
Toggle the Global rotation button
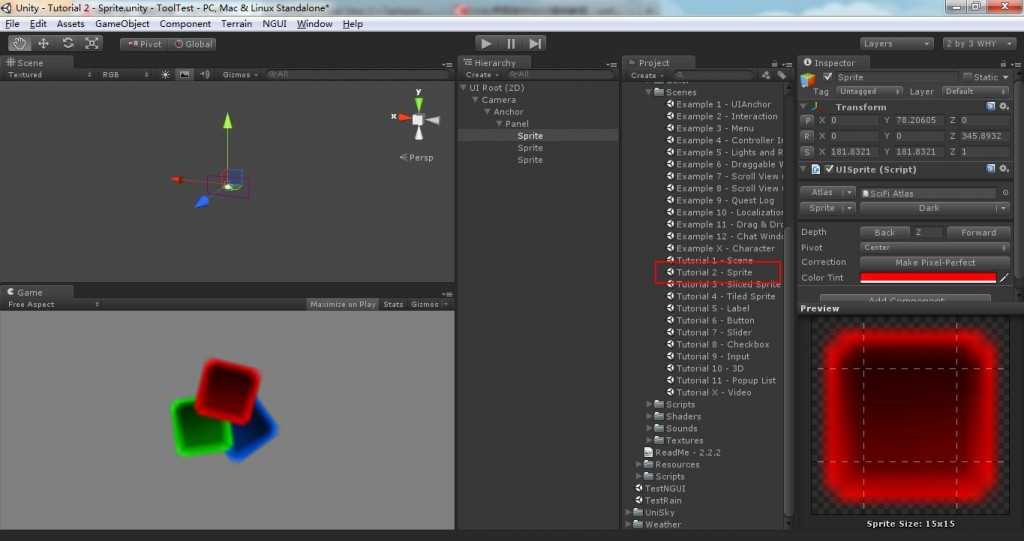tap(193, 44)
